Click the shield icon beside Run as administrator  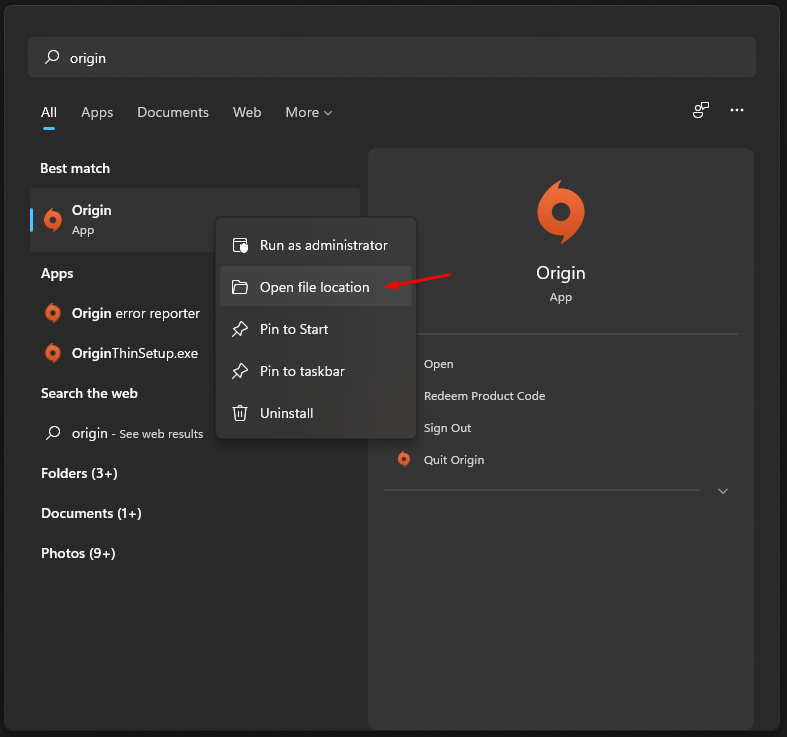pos(240,245)
